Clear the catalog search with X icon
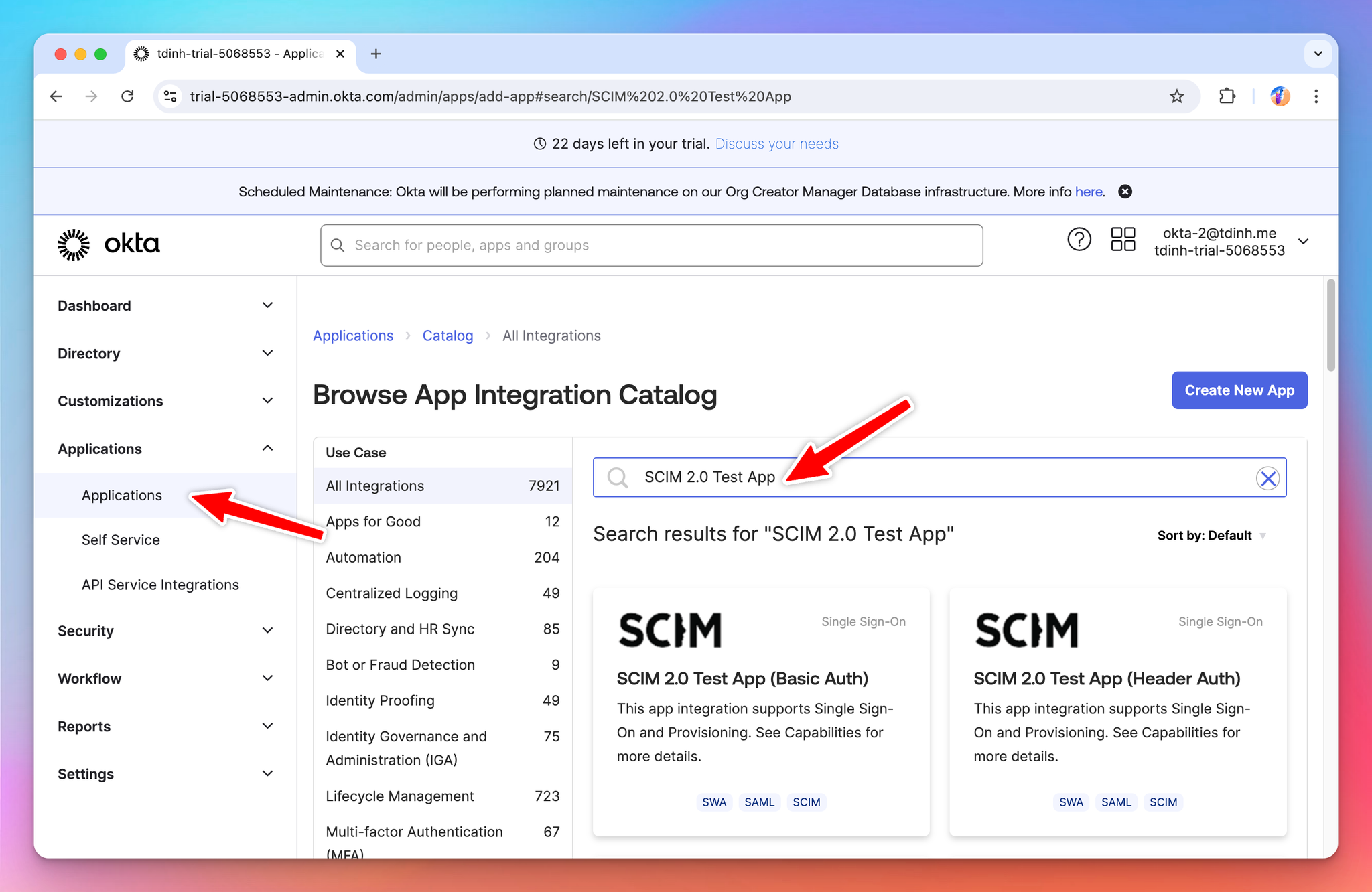 click(1267, 478)
